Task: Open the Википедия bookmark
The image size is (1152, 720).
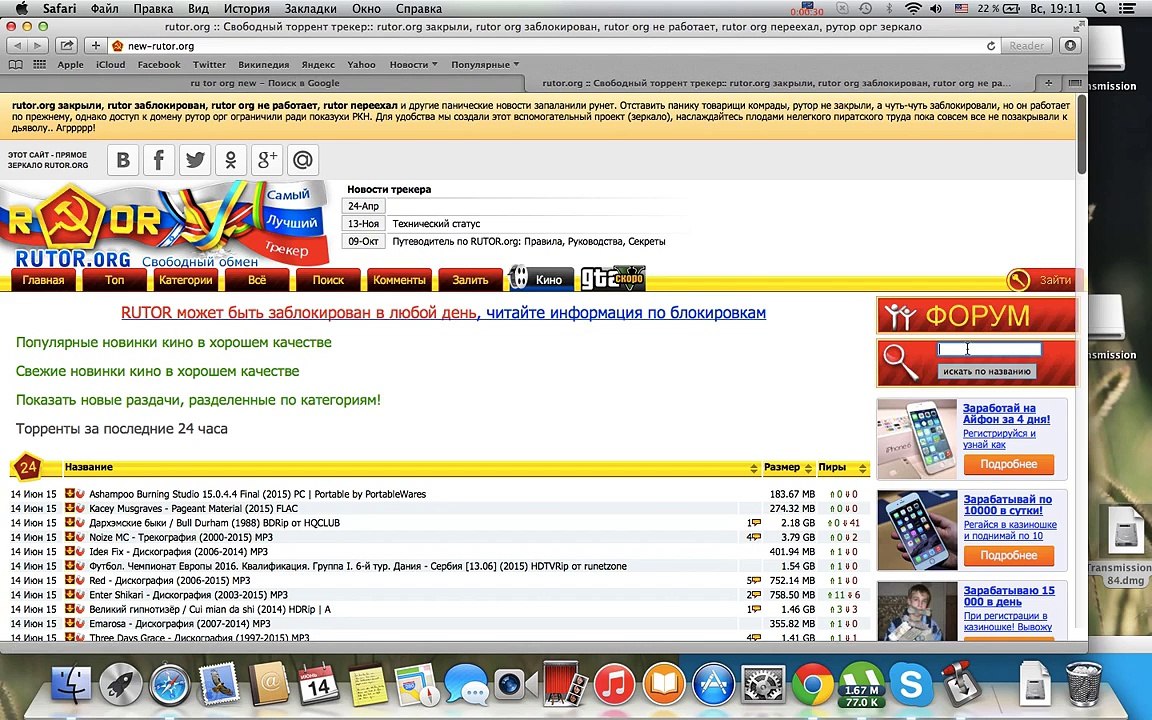Action: pos(264,65)
